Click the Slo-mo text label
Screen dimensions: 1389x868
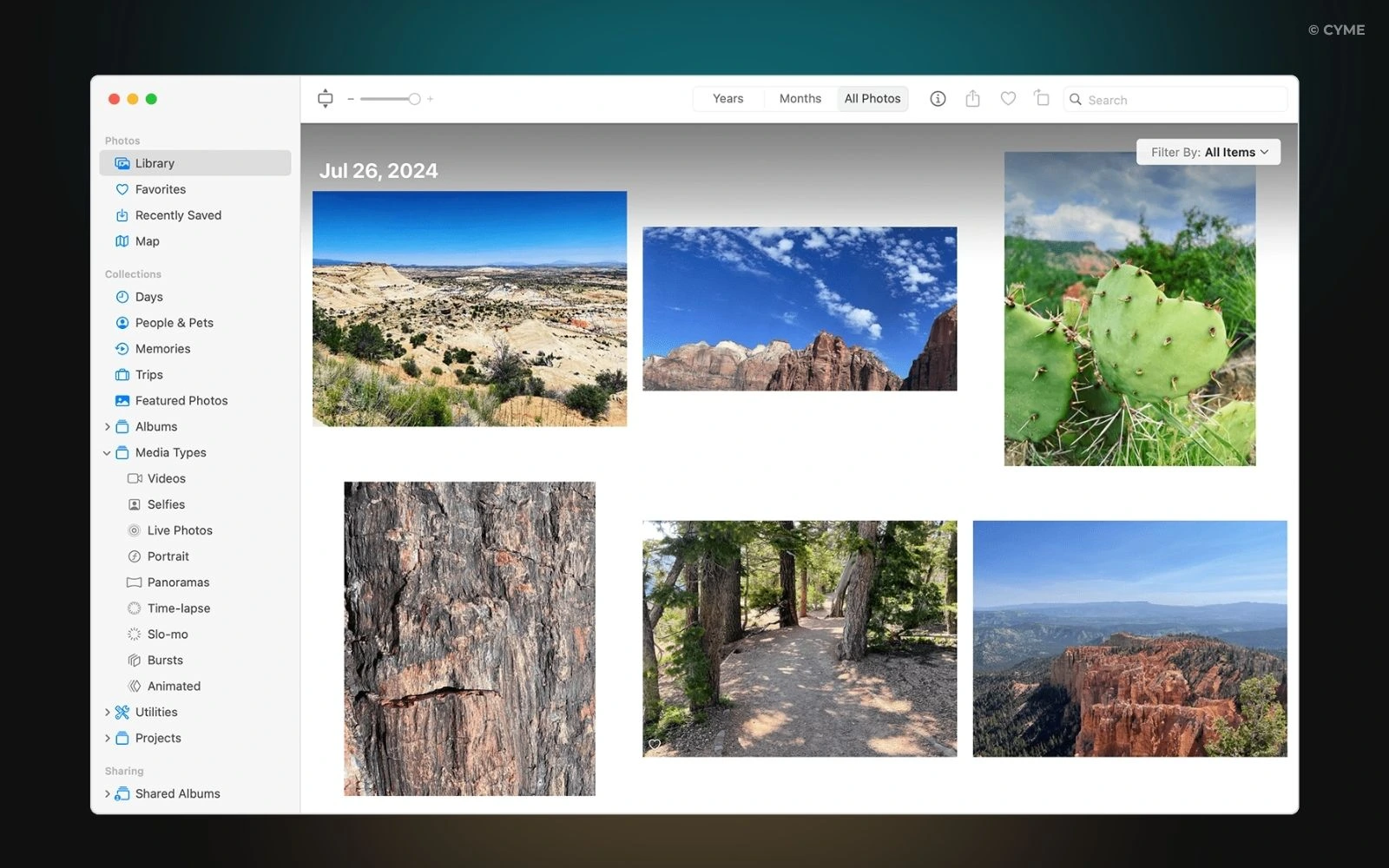tap(168, 635)
